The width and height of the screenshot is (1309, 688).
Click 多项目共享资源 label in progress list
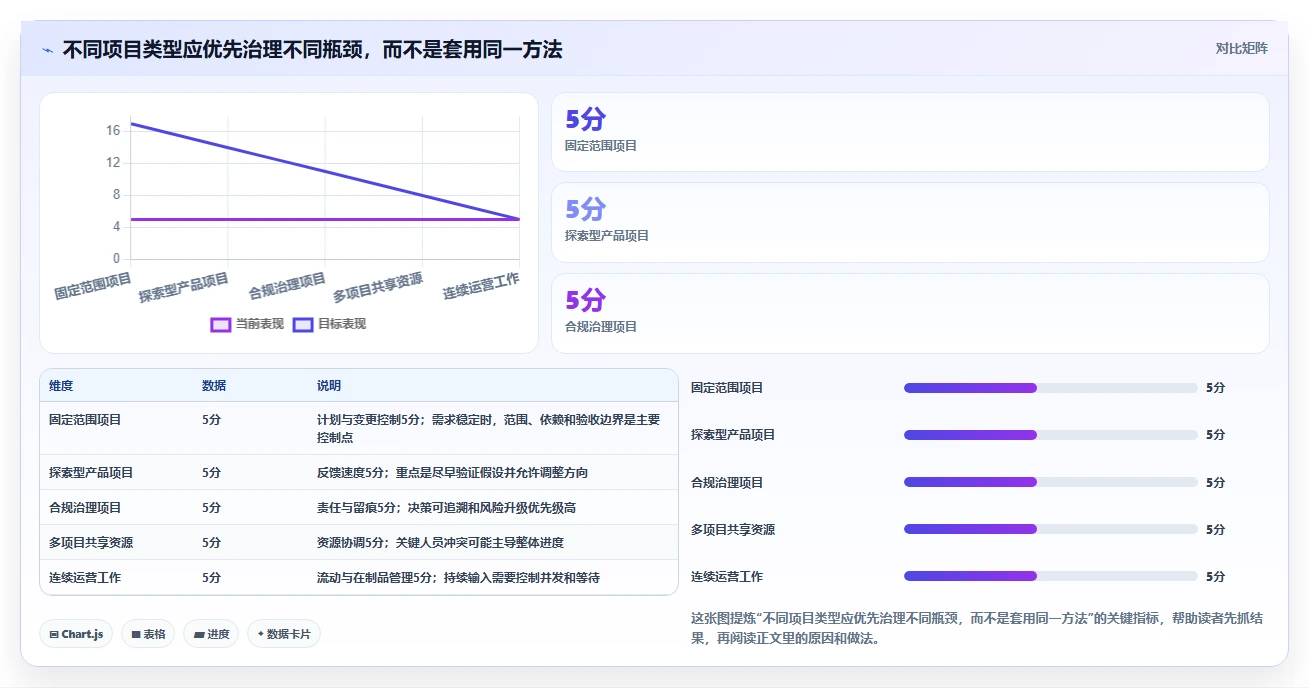(733, 529)
